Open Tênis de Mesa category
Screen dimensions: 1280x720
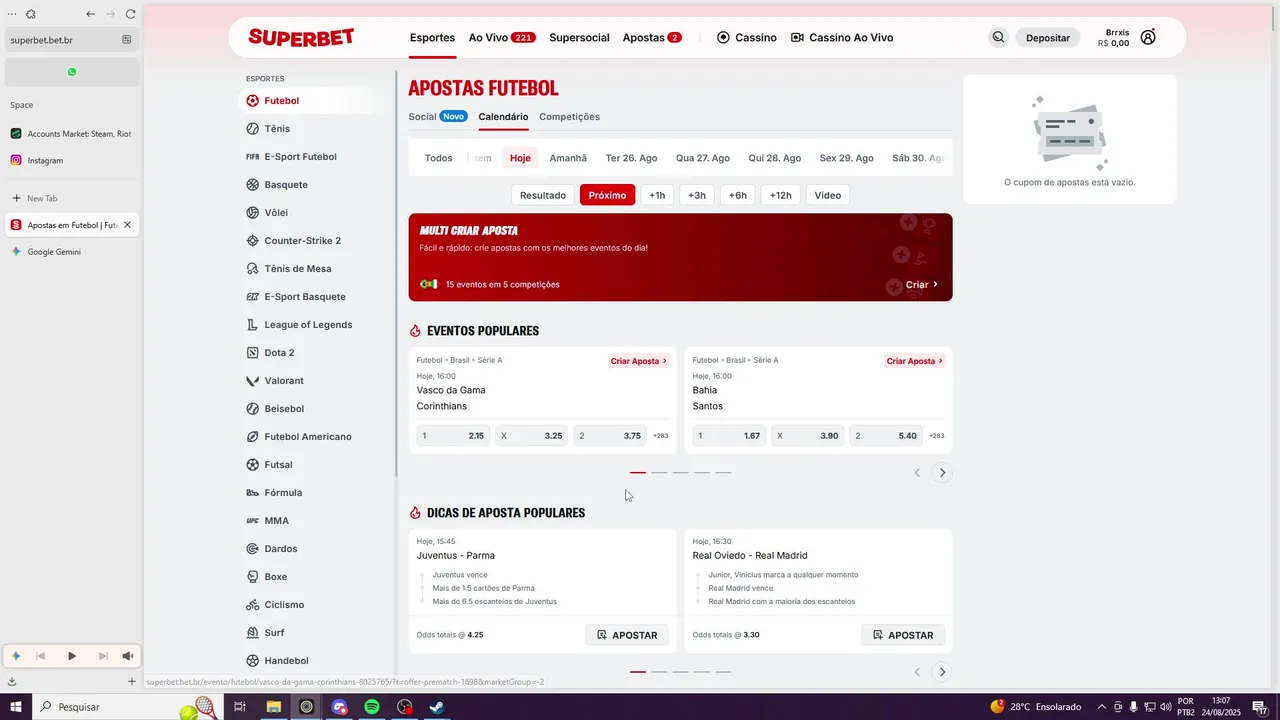point(288,269)
